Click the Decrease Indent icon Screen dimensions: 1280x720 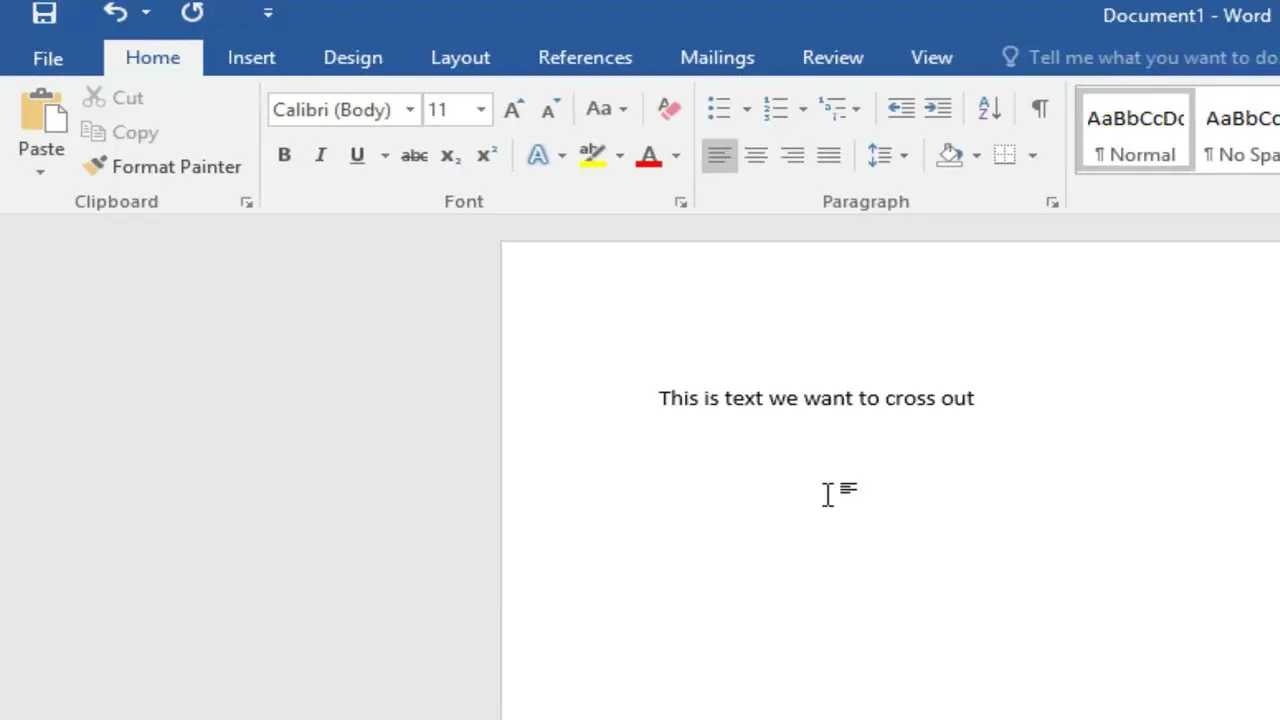pos(901,109)
